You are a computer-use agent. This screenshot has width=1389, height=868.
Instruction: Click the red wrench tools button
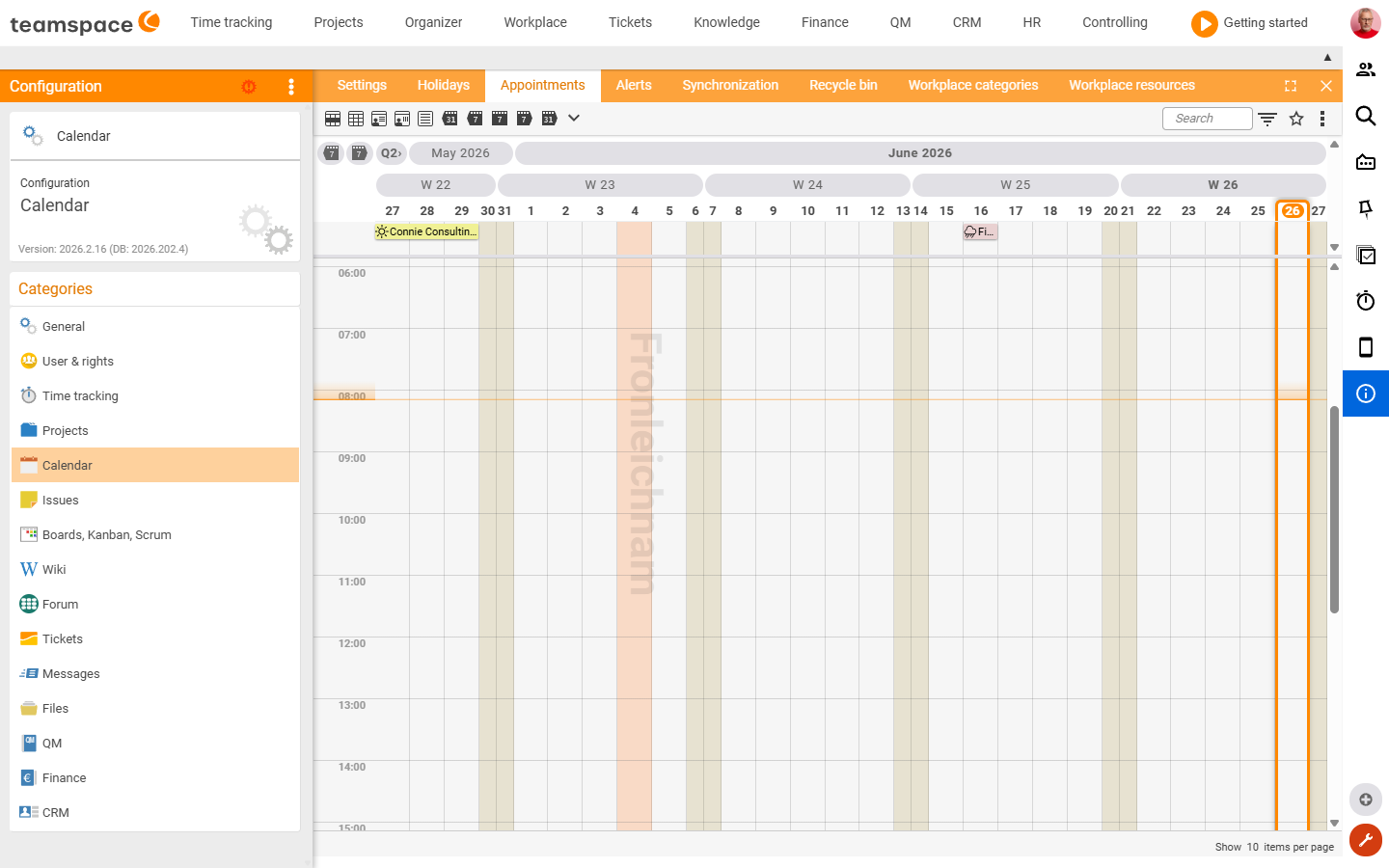pos(1366,840)
